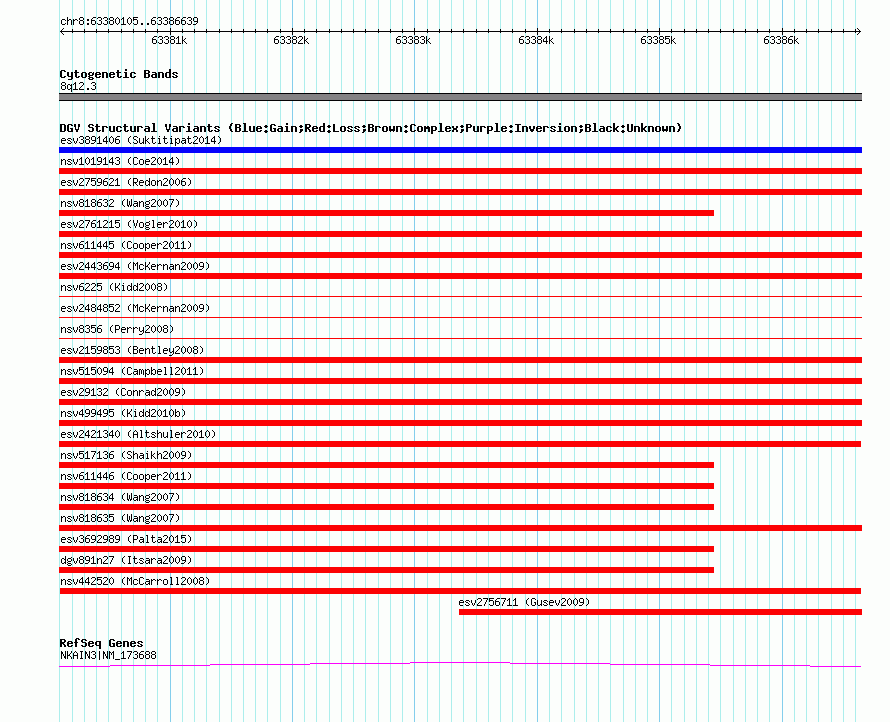
Task: Select esv2159853 (Bentley2008) label
Action: coord(132,350)
